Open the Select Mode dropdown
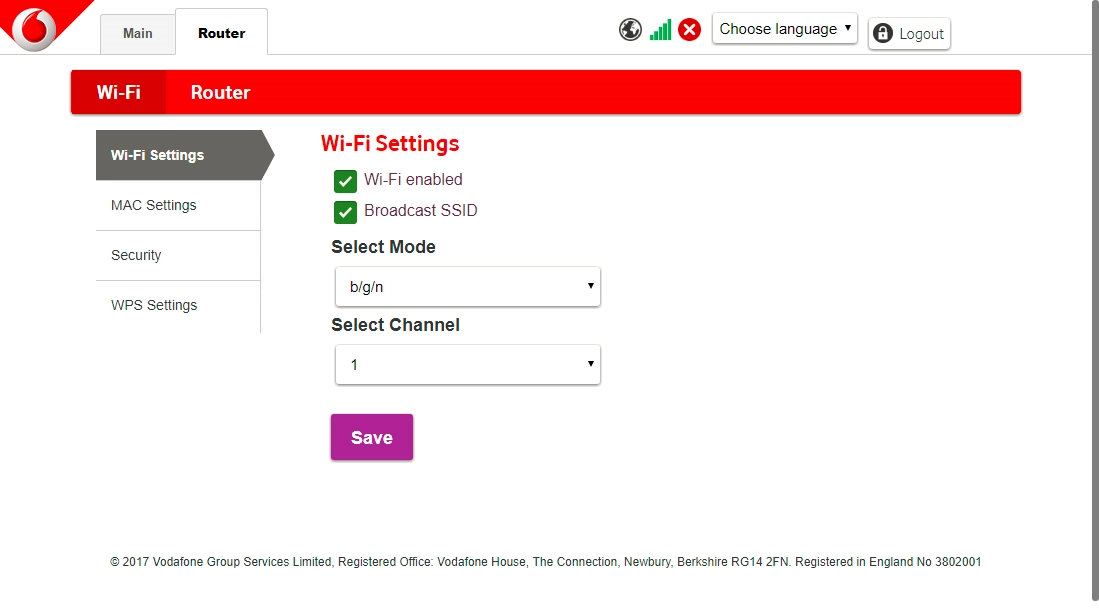 tap(467, 287)
